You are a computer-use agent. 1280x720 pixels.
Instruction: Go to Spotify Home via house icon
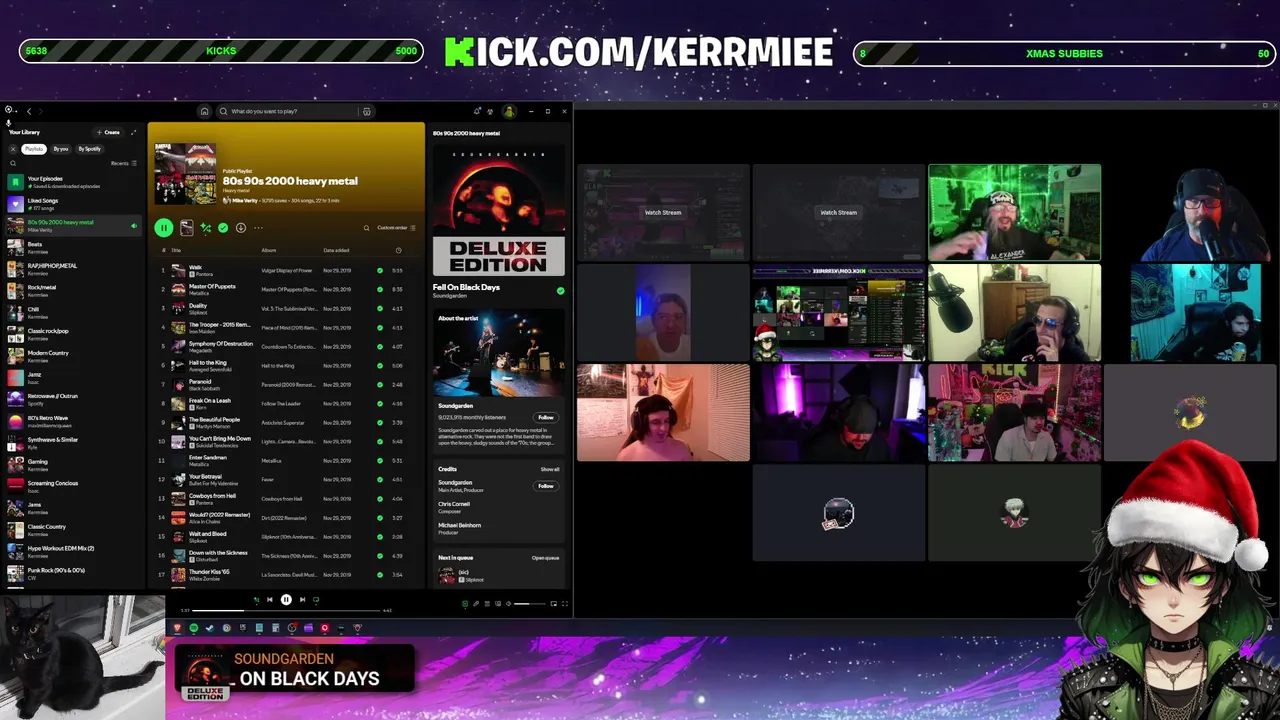point(204,111)
